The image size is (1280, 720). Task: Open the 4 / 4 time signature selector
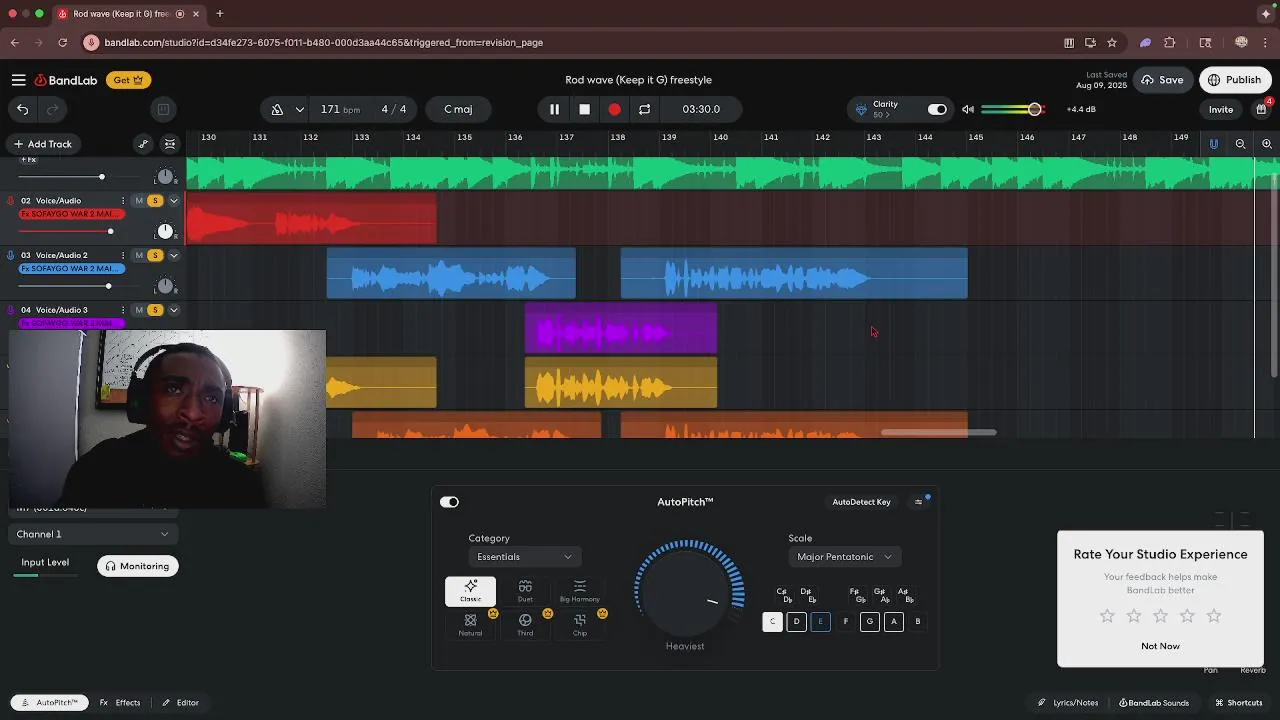(394, 109)
